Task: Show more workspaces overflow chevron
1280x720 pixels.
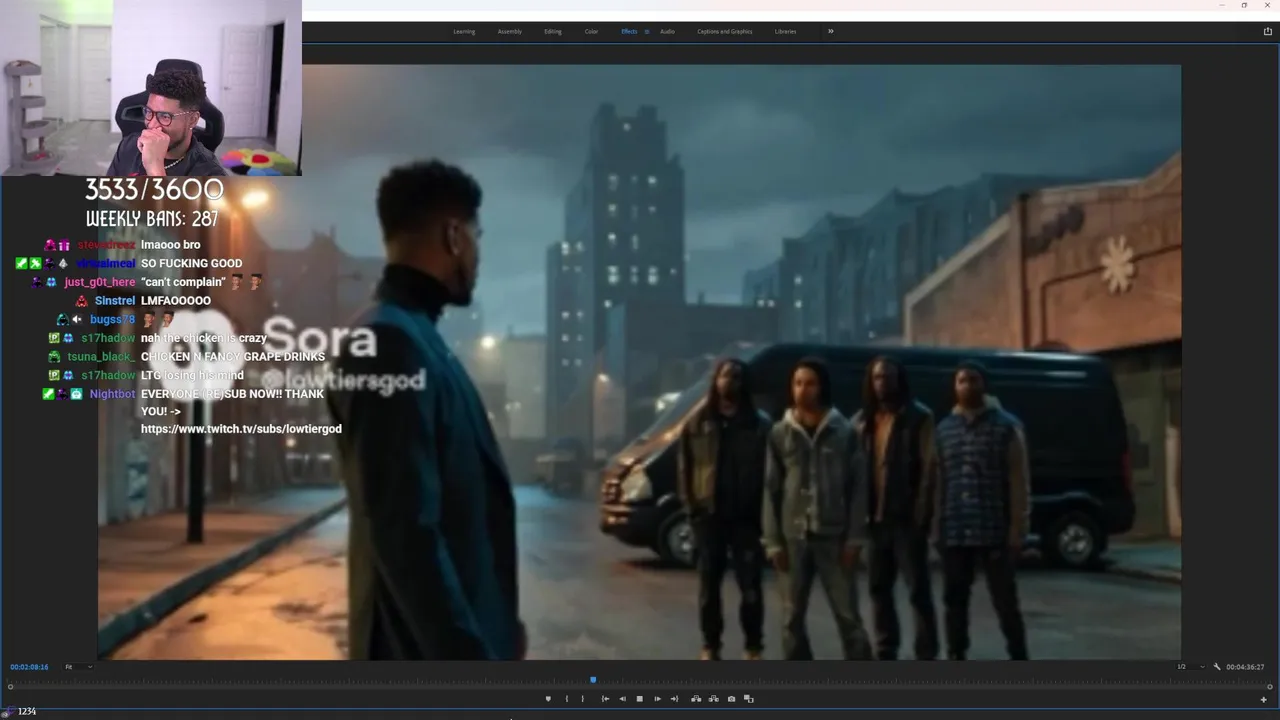Action: (x=830, y=31)
